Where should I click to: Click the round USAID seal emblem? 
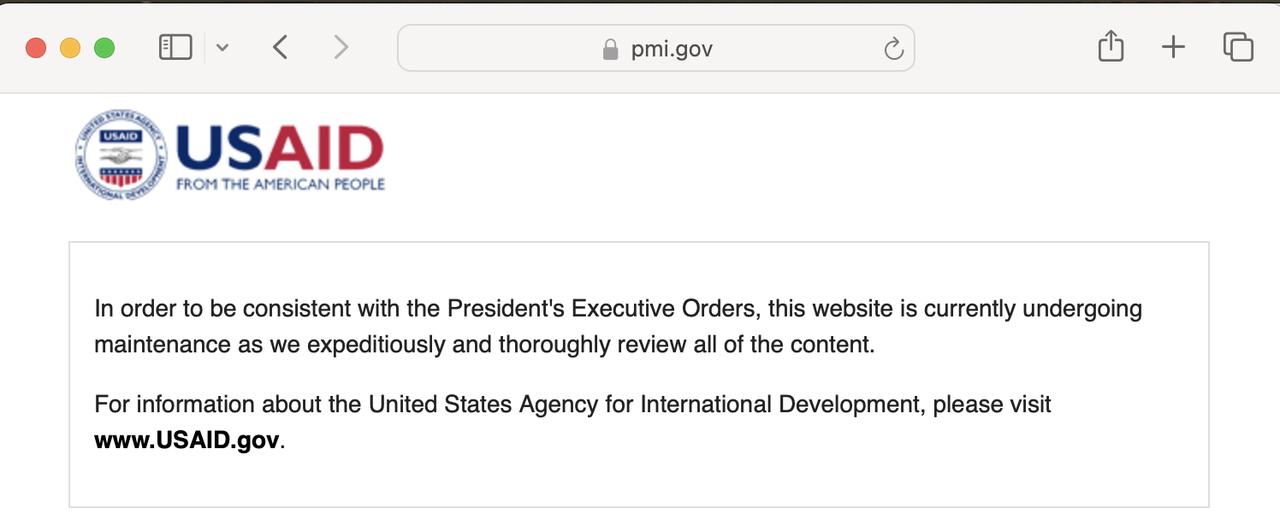(x=121, y=155)
